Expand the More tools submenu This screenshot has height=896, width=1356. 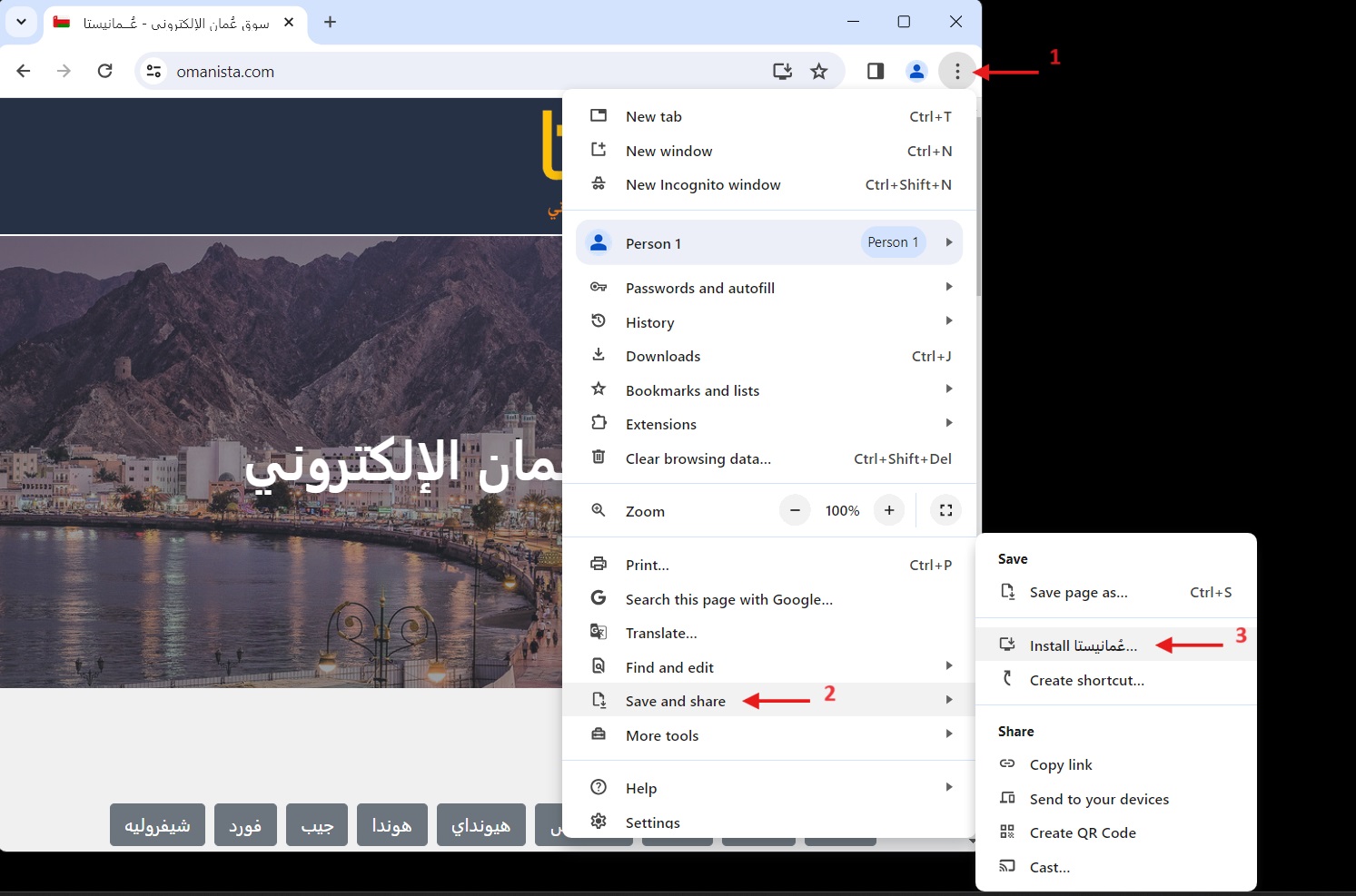[x=769, y=735]
